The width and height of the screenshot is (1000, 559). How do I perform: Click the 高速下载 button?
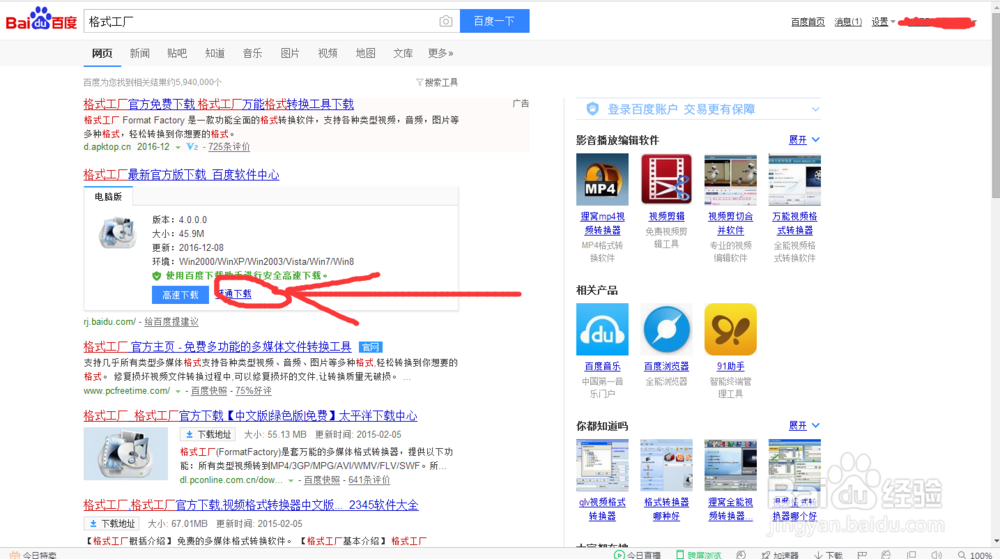pos(180,294)
